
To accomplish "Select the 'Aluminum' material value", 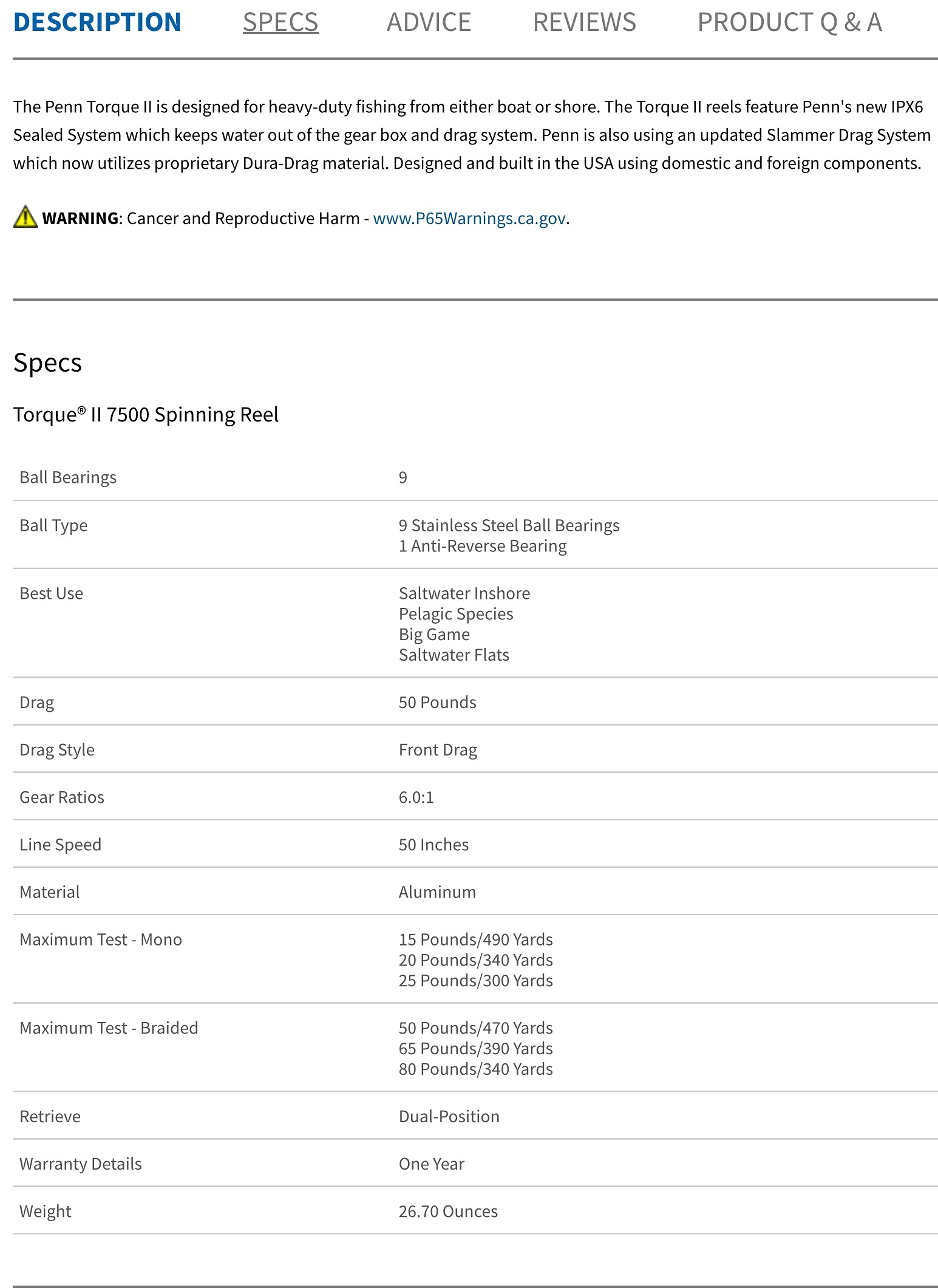I will click(437, 892).
